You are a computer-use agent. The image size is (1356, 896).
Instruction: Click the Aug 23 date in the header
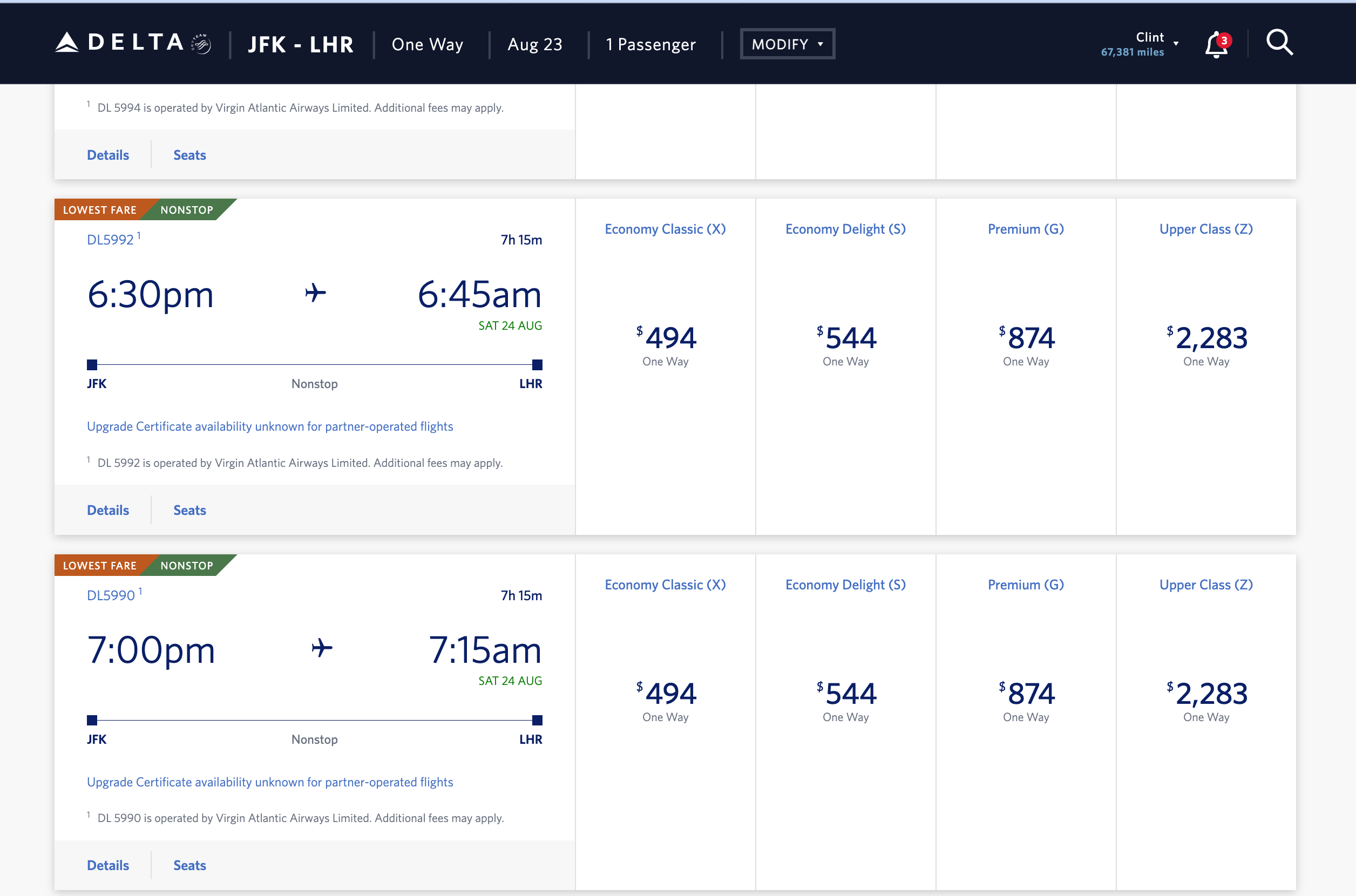click(534, 44)
